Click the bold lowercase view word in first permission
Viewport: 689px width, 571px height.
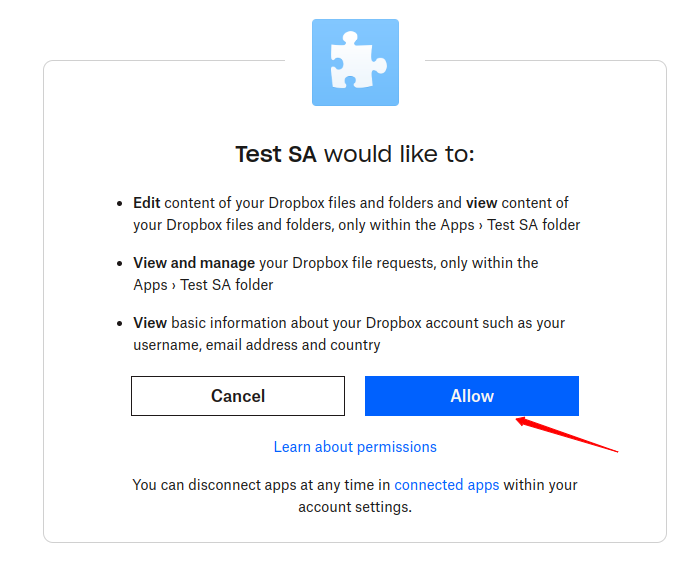481,203
